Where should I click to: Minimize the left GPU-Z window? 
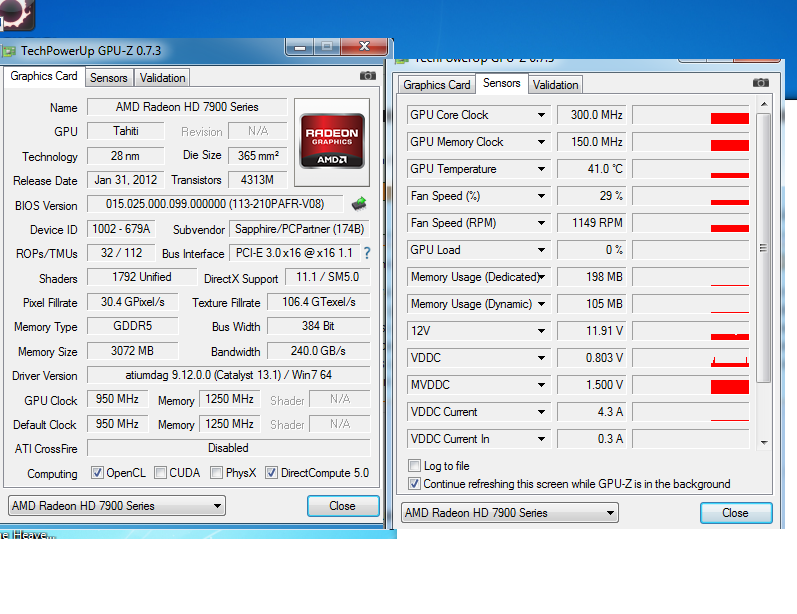pos(300,47)
